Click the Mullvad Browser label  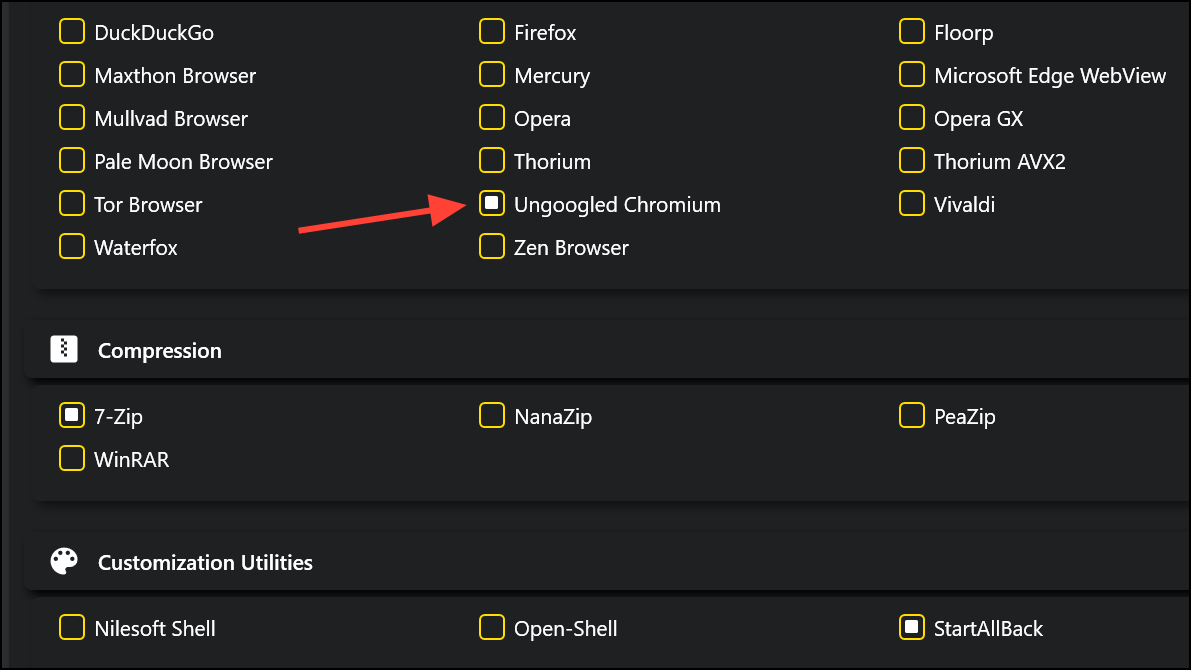[171, 119]
